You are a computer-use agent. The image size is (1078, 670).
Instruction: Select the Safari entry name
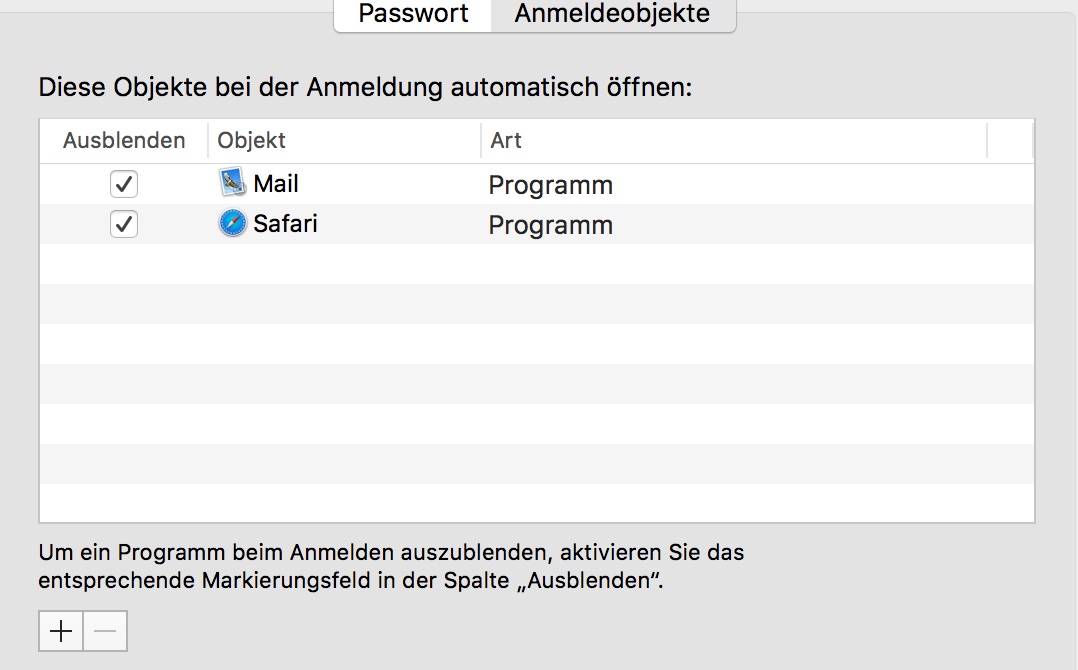click(285, 224)
